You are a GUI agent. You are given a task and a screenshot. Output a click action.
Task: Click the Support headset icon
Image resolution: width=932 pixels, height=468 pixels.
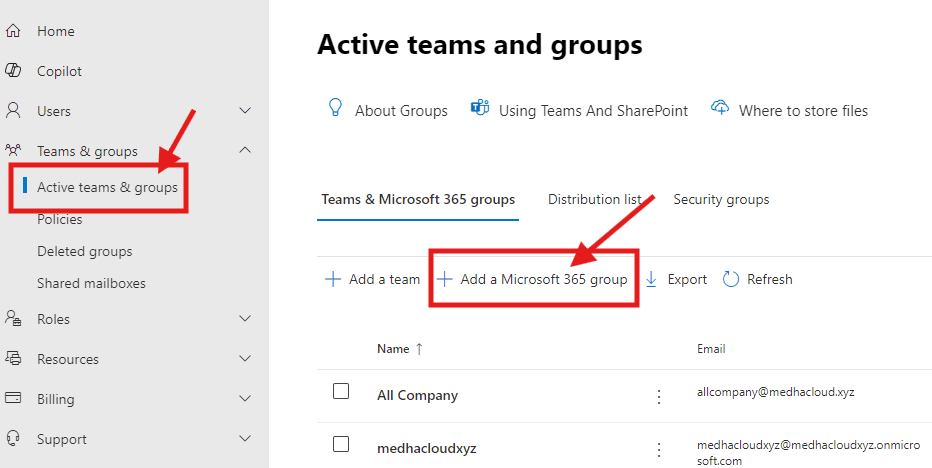[13, 439]
